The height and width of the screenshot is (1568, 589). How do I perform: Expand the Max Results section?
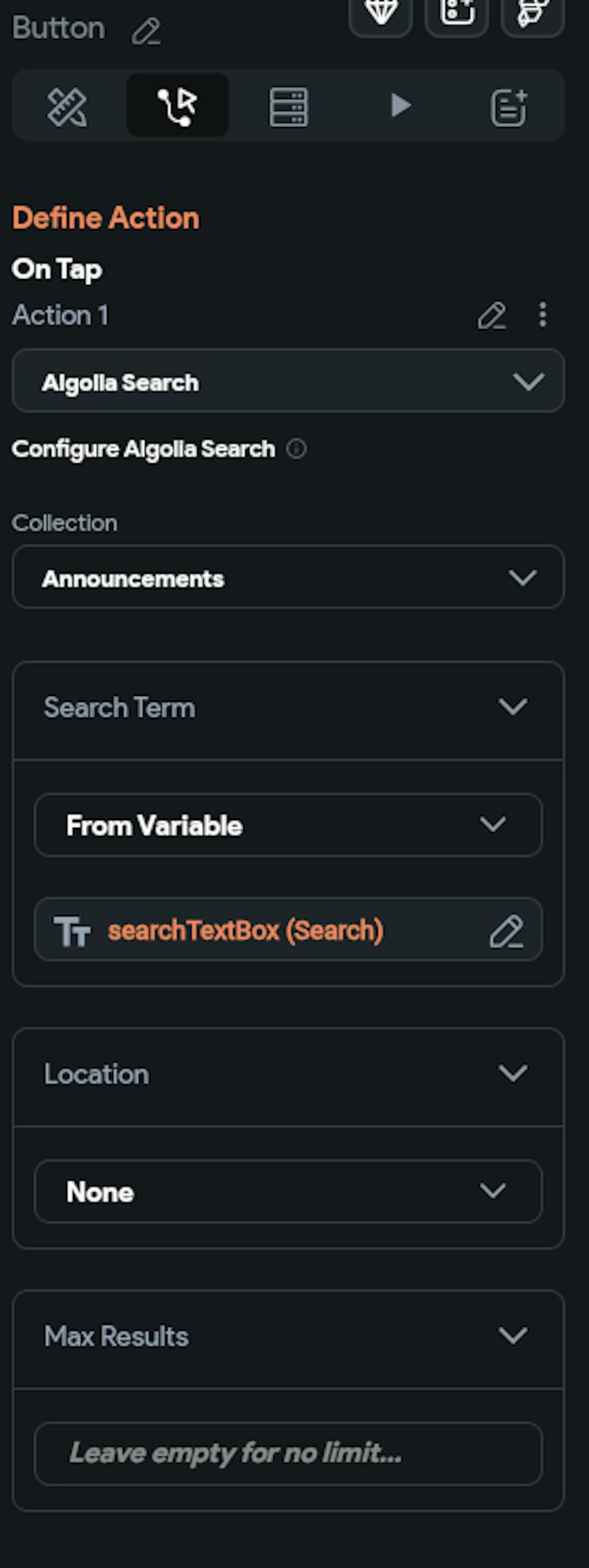click(514, 1337)
